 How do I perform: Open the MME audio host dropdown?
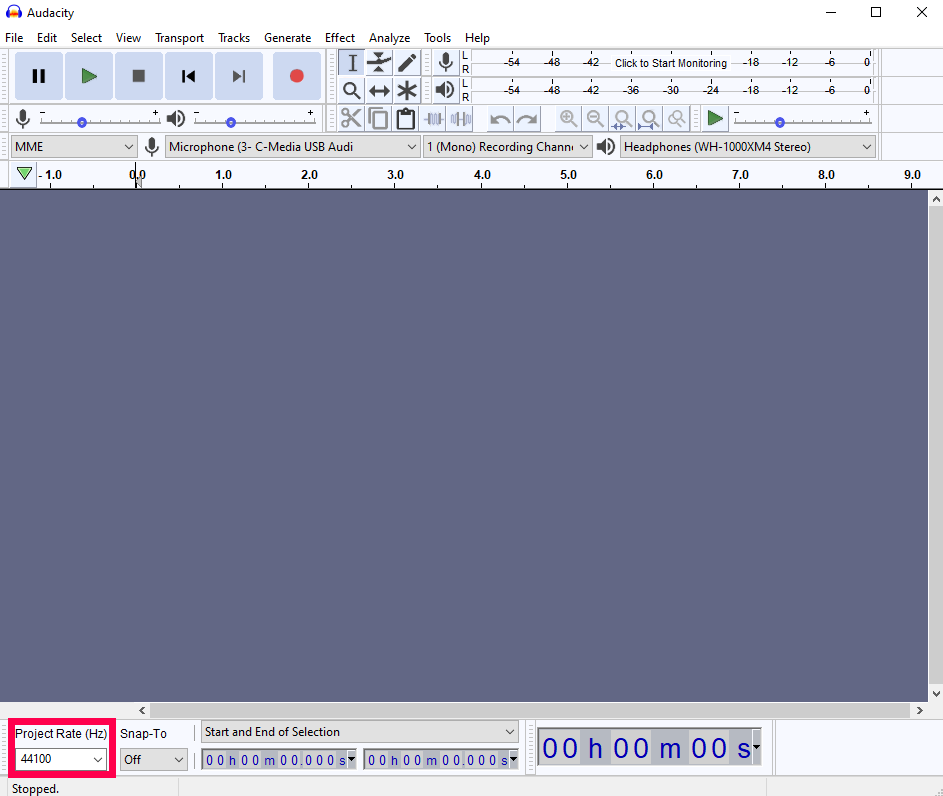coord(74,147)
